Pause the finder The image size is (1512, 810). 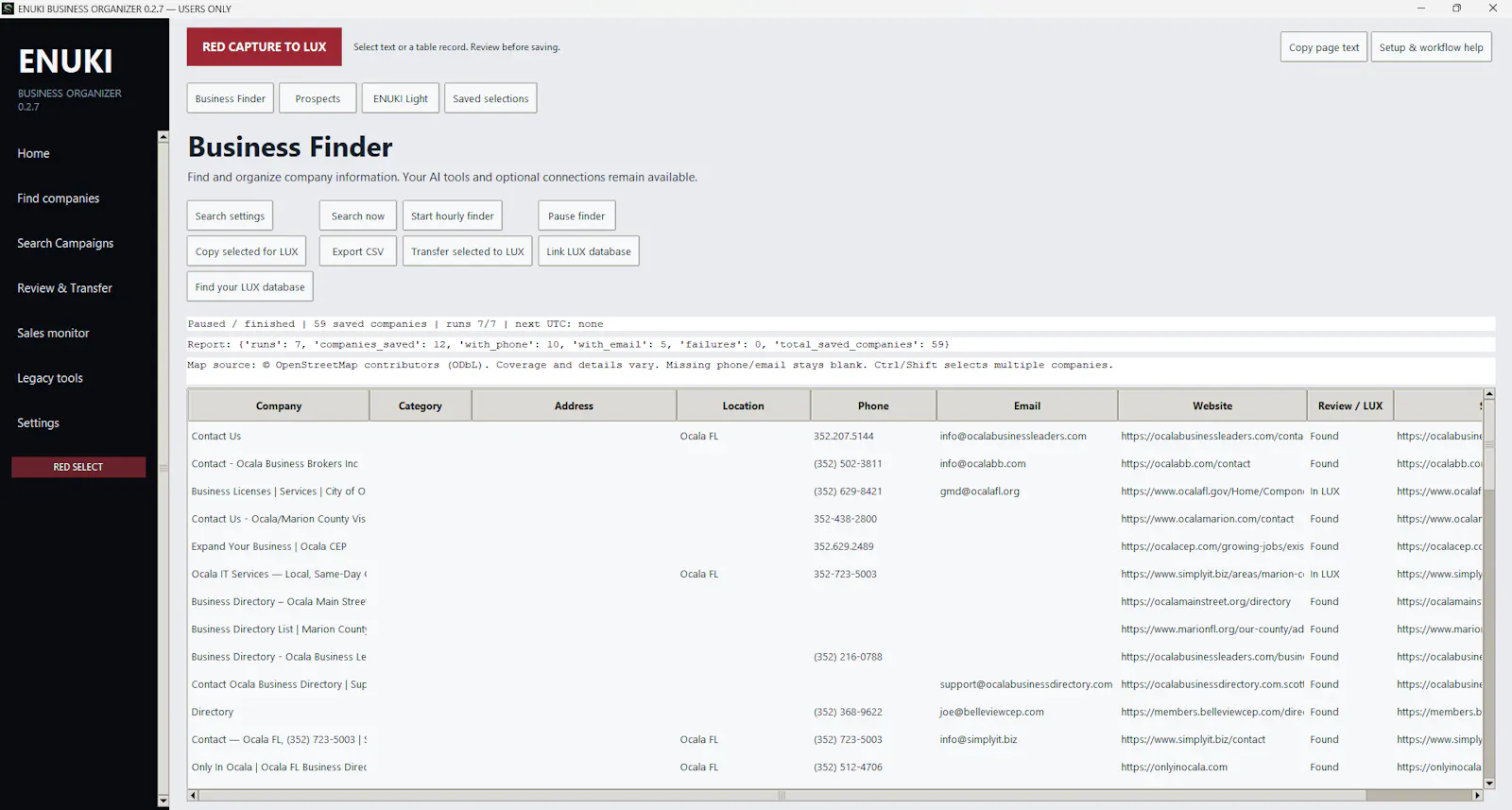[x=576, y=215]
